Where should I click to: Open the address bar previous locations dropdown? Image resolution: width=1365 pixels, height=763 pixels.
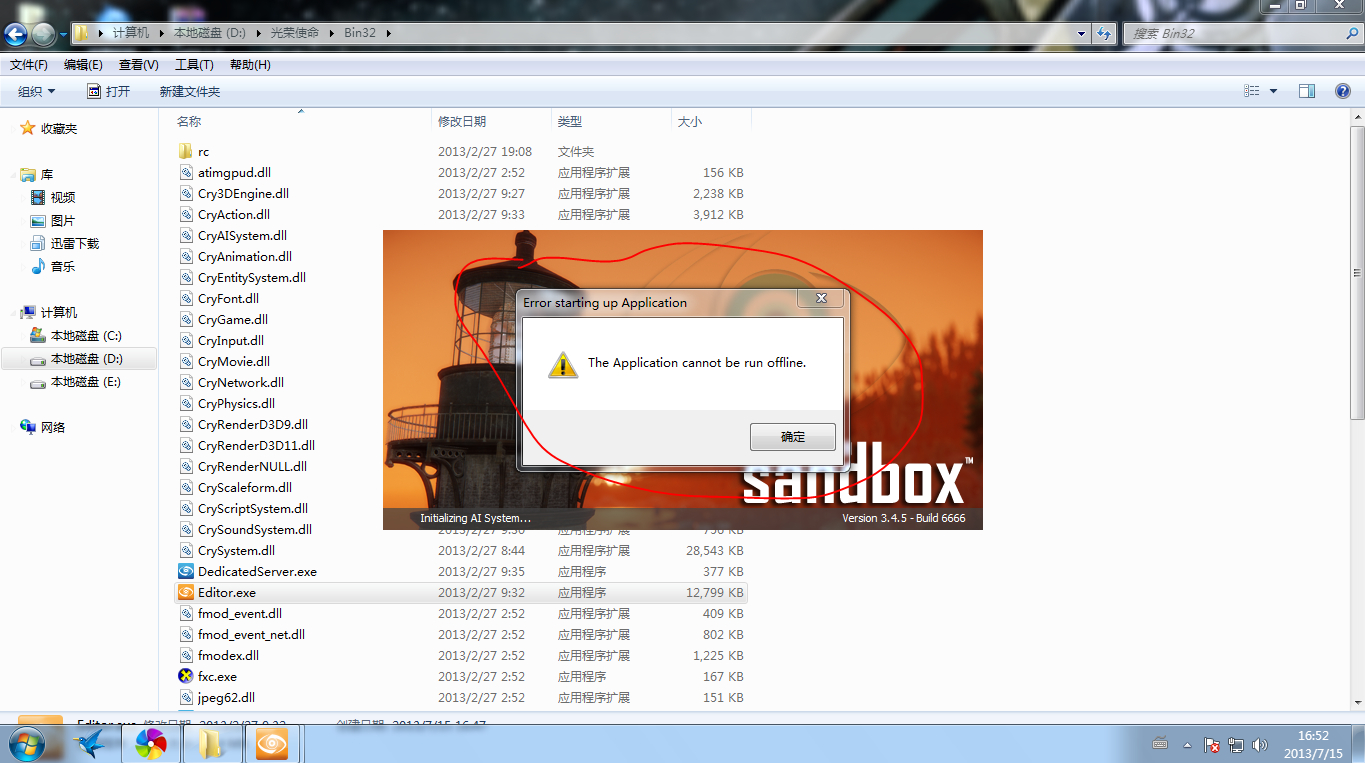pos(1081,33)
